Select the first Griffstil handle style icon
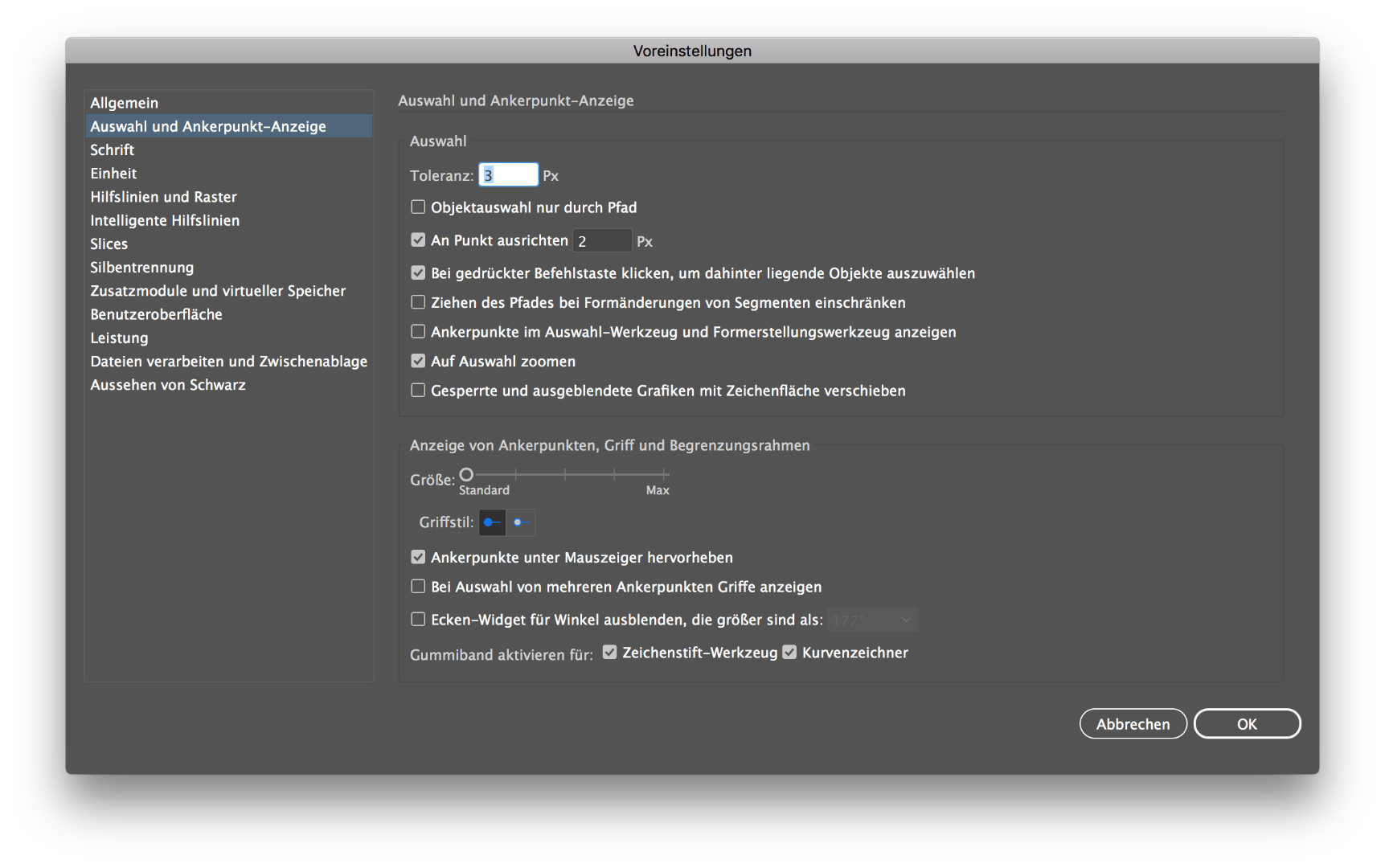The width and height of the screenshot is (1385, 868). click(x=492, y=522)
